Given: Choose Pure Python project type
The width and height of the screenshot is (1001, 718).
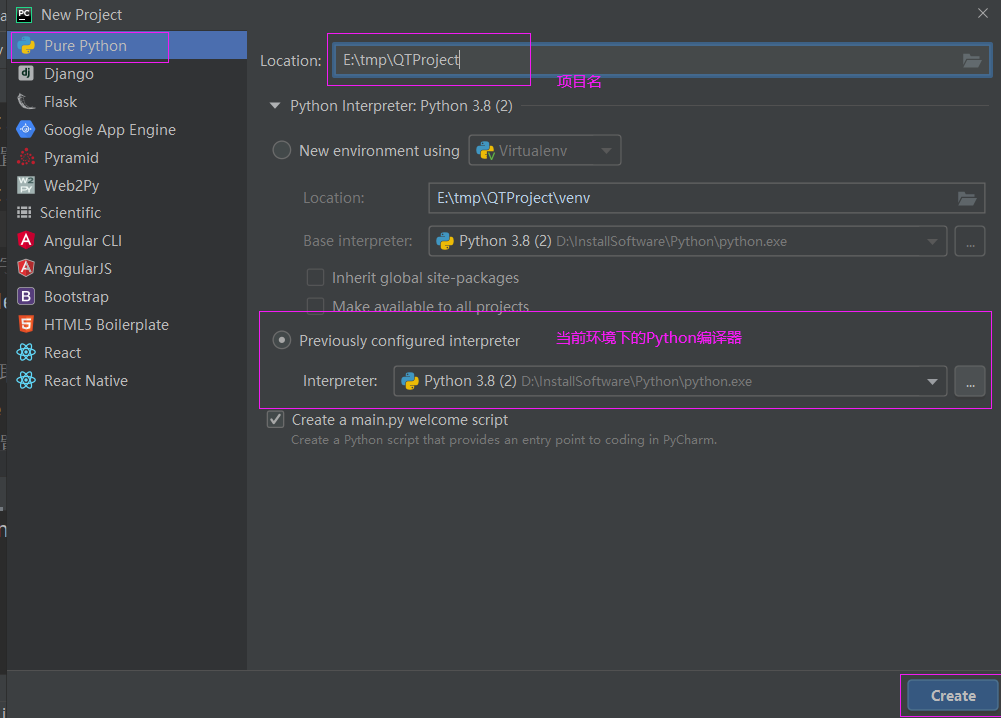Looking at the screenshot, I should (x=127, y=46).
